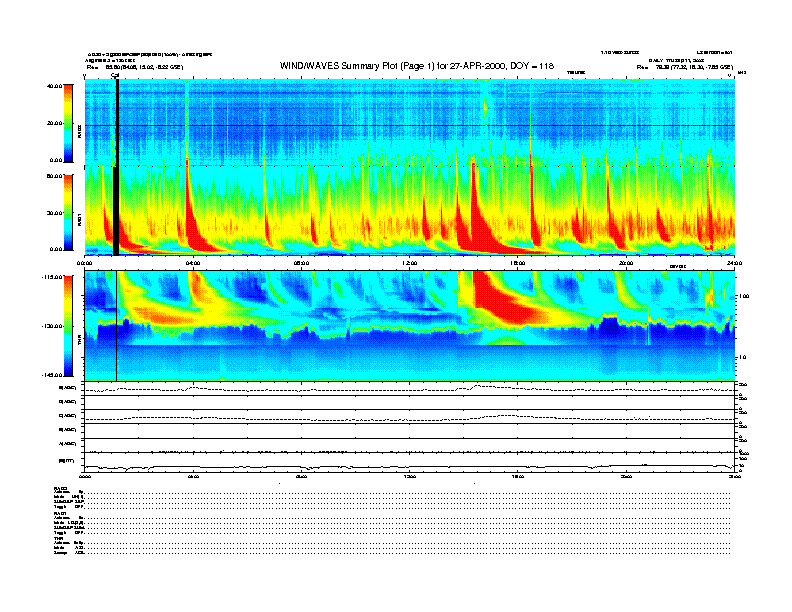The image size is (792, 612).
Task: Click the RAD1 color scale bar
Action: 68,212
